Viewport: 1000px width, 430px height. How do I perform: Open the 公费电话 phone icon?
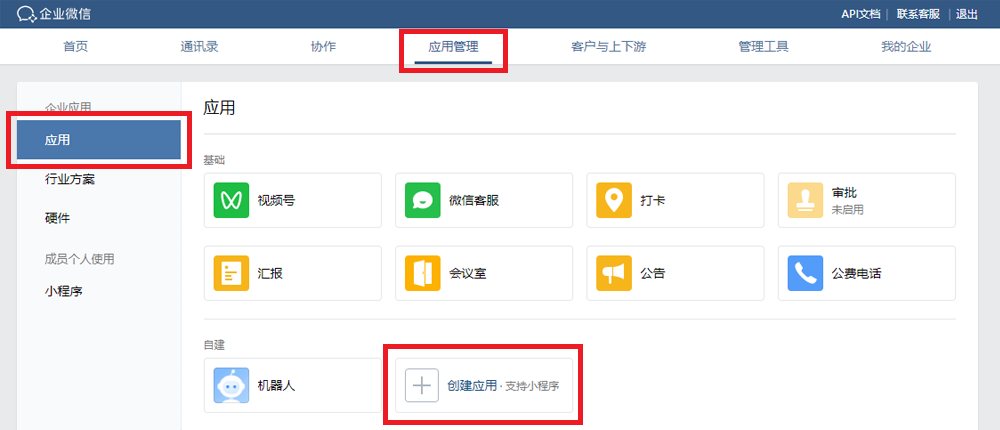[x=805, y=273]
